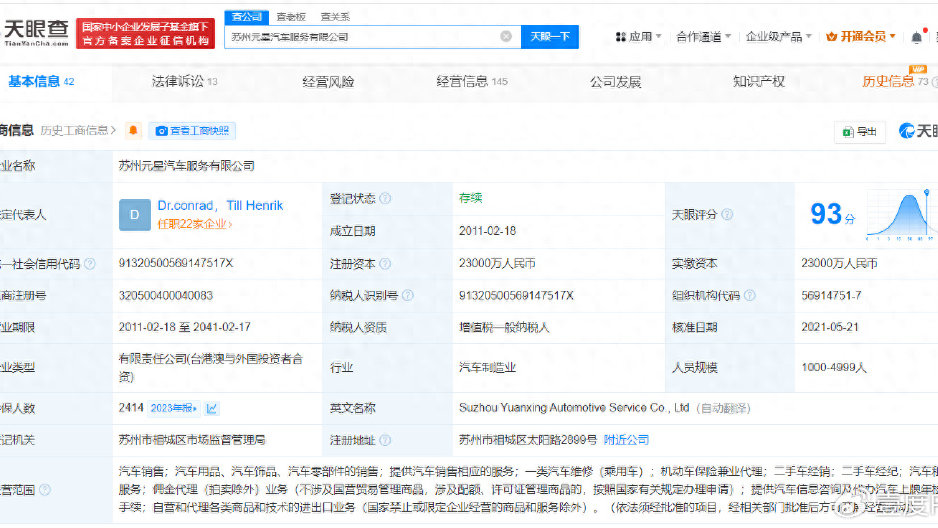Click the 导出 export button
938x528 pixels.
click(860, 132)
